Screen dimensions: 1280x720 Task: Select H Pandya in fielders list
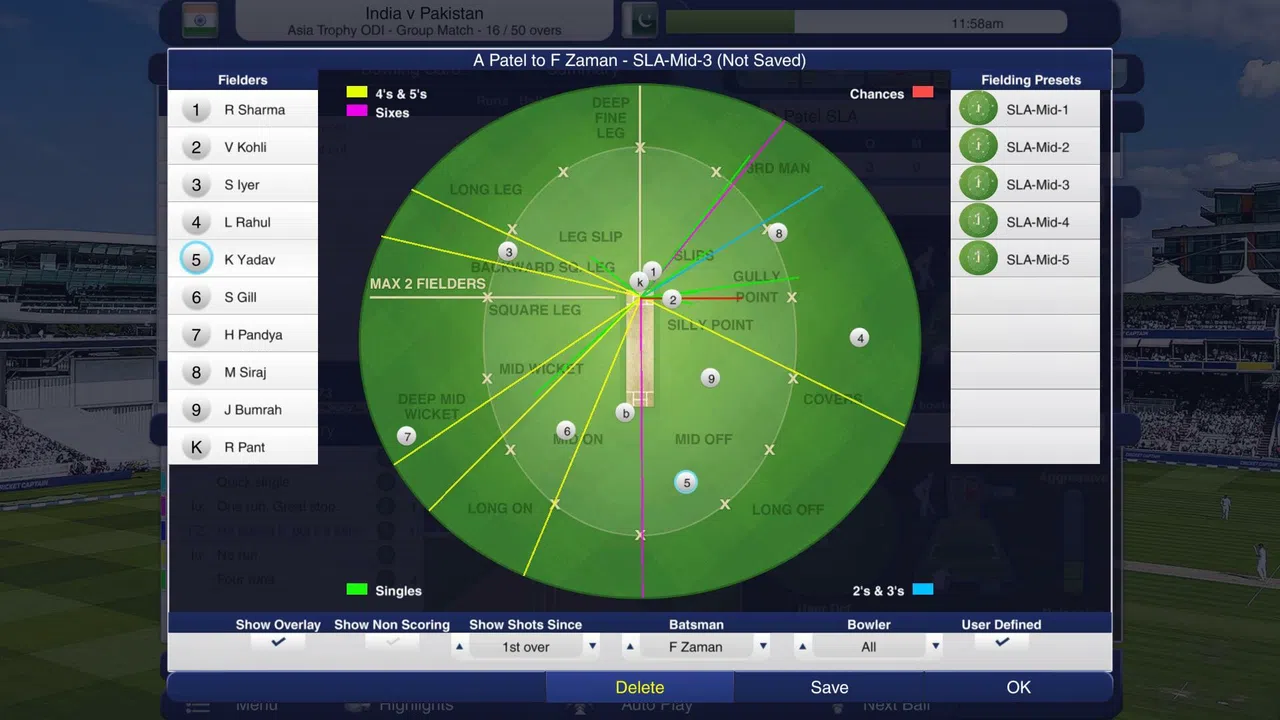(243, 335)
